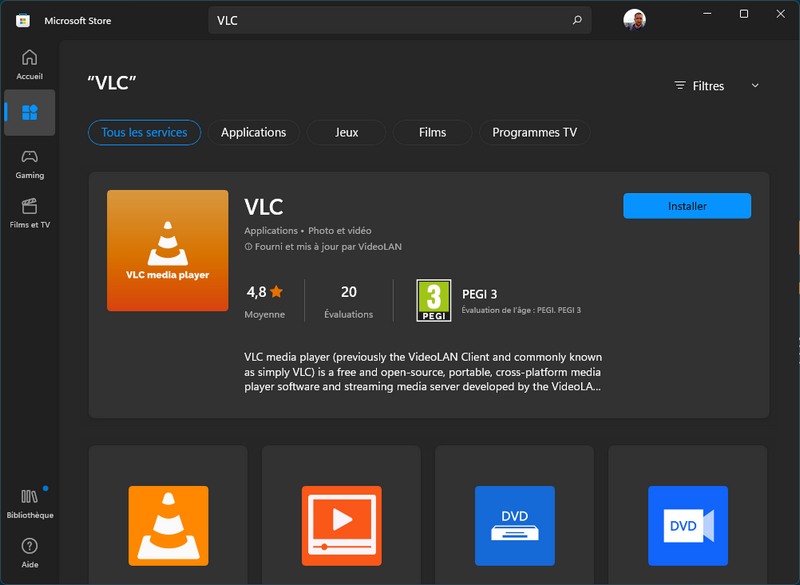
Task: Go to the Accueil home page
Action: tap(30, 65)
